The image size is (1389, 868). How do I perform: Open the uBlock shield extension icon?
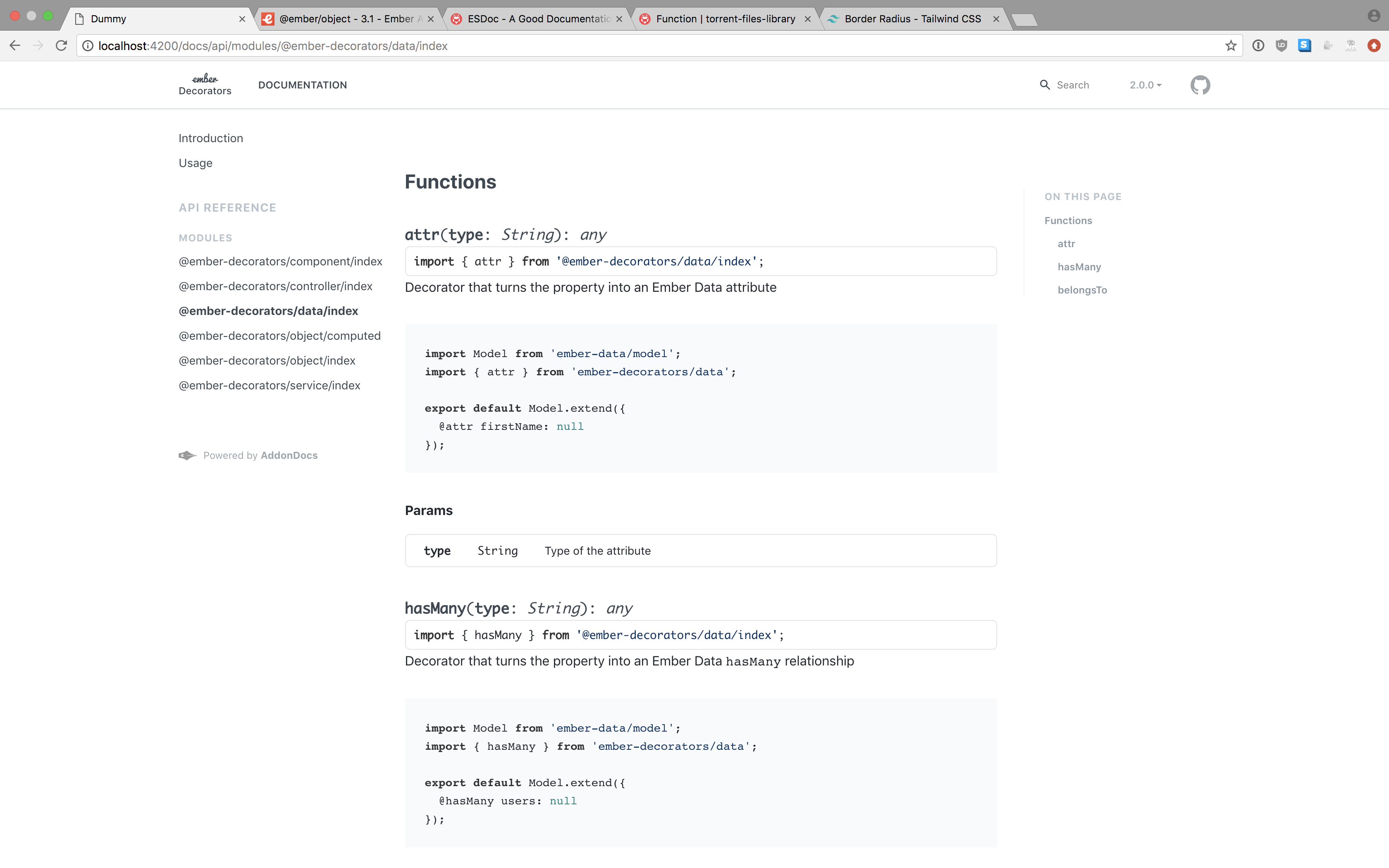click(1281, 46)
